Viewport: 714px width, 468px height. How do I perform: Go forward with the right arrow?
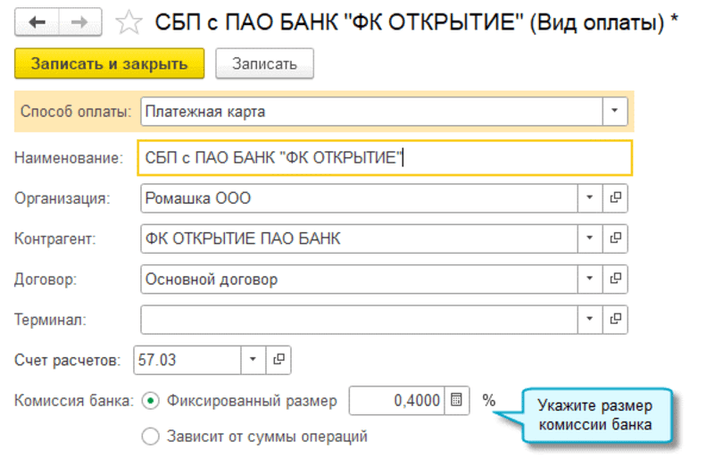point(80,22)
